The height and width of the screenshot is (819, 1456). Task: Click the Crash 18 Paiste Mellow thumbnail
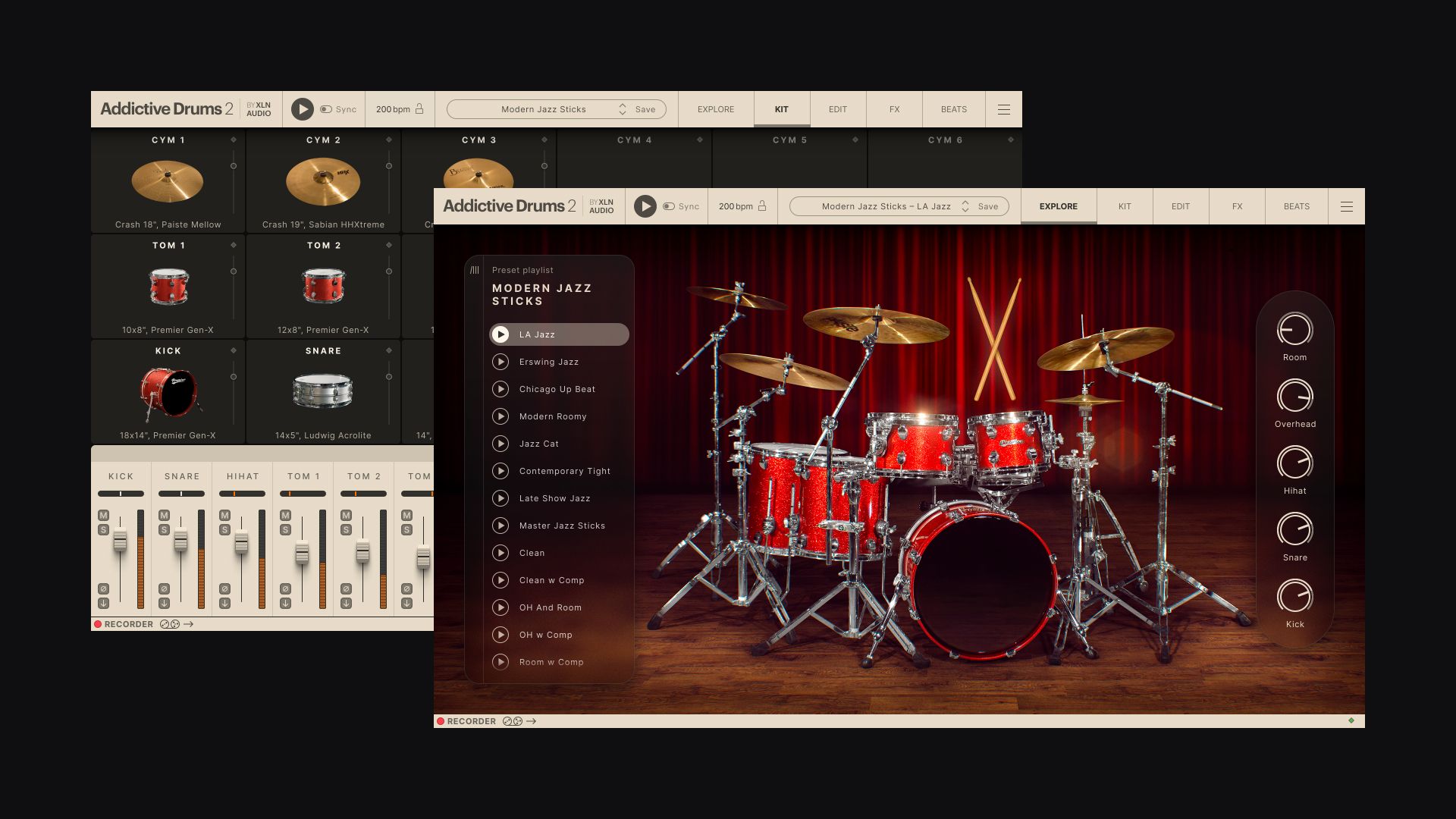click(x=167, y=183)
